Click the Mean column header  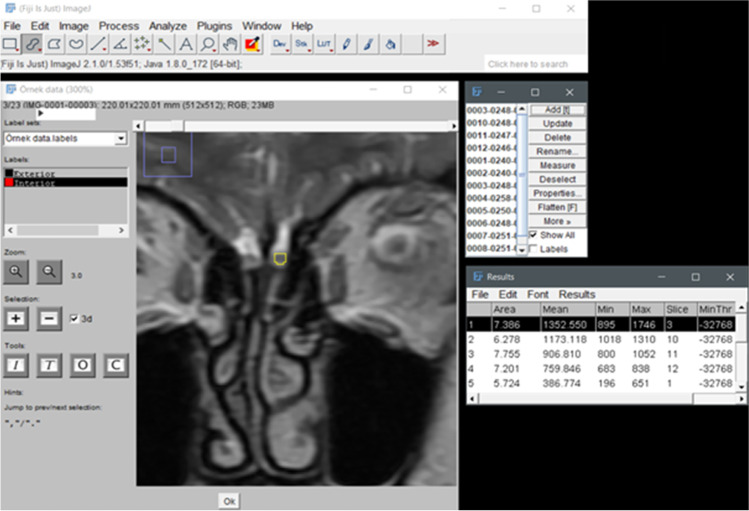click(x=567, y=309)
